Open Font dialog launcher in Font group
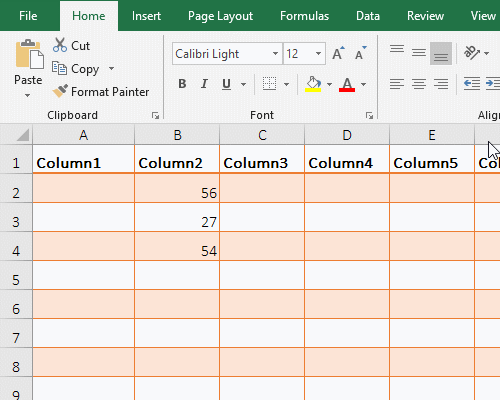 pyautogui.click(x=369, y=115)
